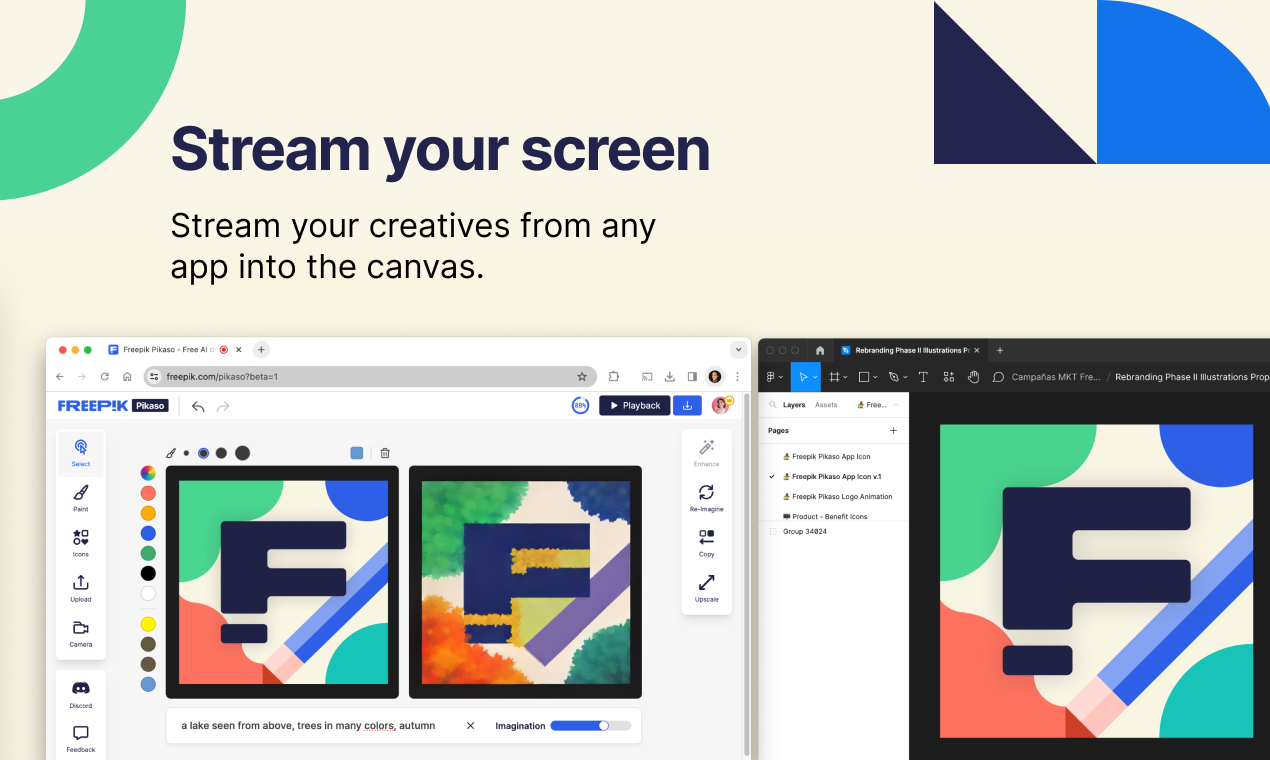Image resolution: width=1270 pixels, height=760 pixels.
Task: Open Campañas MKT Fre... breadcrumb
Action: [1056, 377]
